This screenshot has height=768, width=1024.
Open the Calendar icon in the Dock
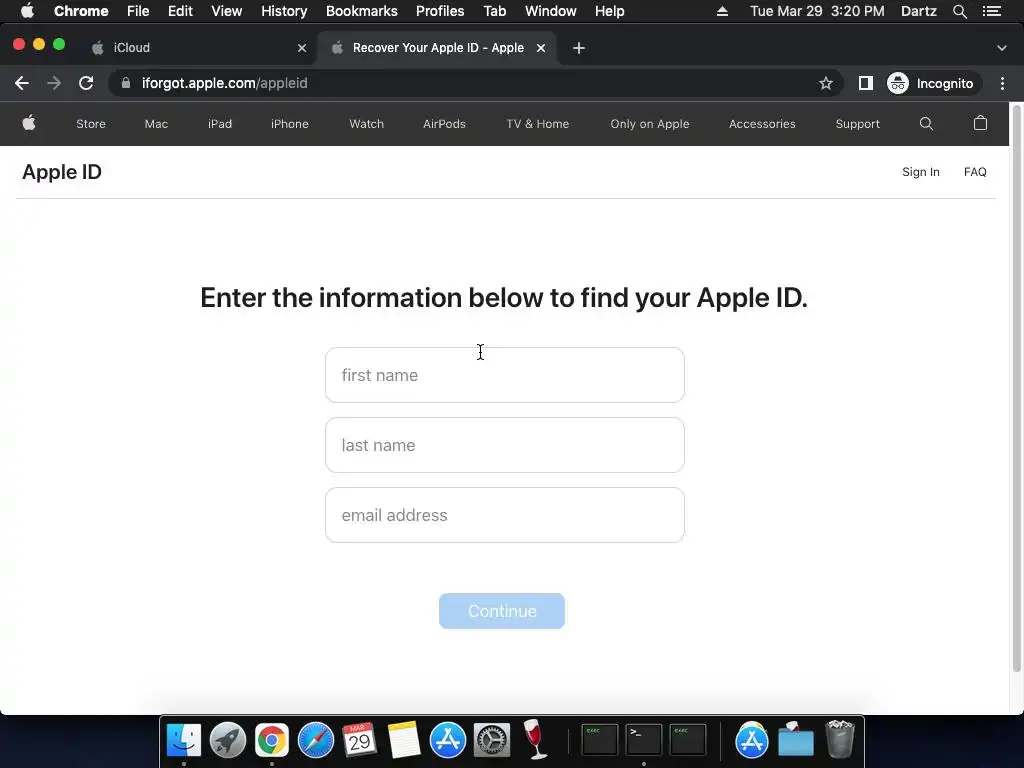pyautogui.click(x=359, y=741)
